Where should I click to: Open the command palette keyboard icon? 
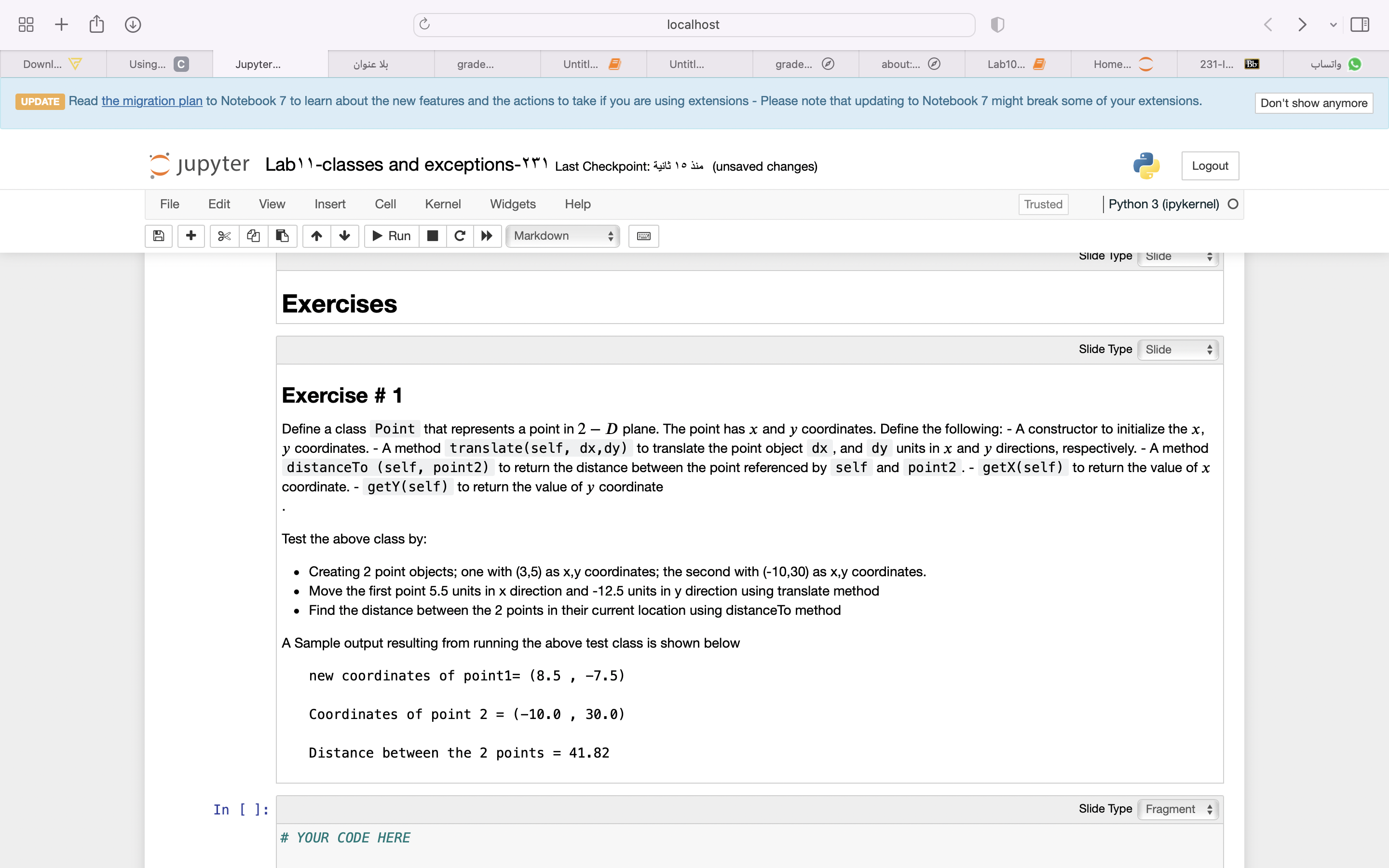(643, 236)
